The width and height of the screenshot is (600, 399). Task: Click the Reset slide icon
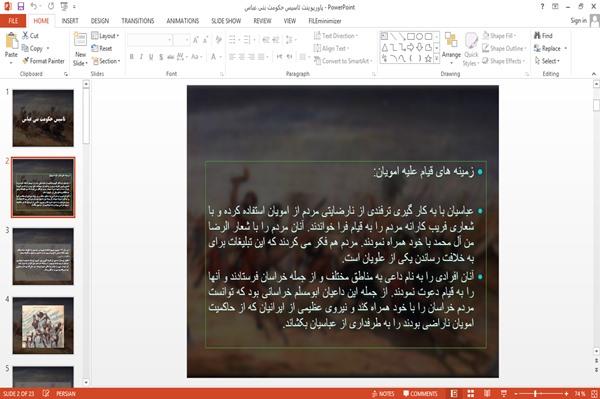pos(95,48)
